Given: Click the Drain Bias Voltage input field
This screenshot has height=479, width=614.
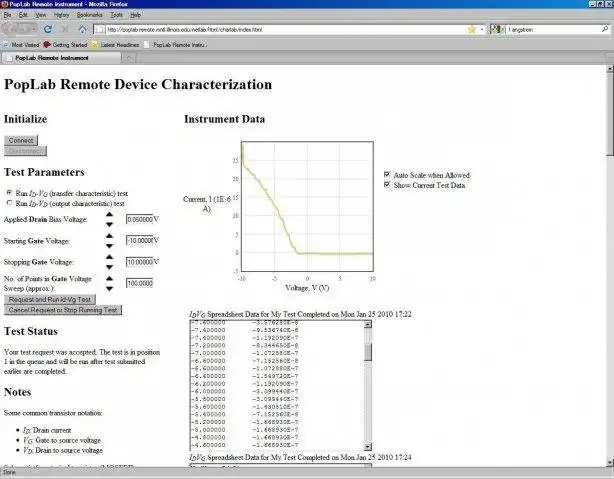Looking at the screenshot, I should [139, 219].
